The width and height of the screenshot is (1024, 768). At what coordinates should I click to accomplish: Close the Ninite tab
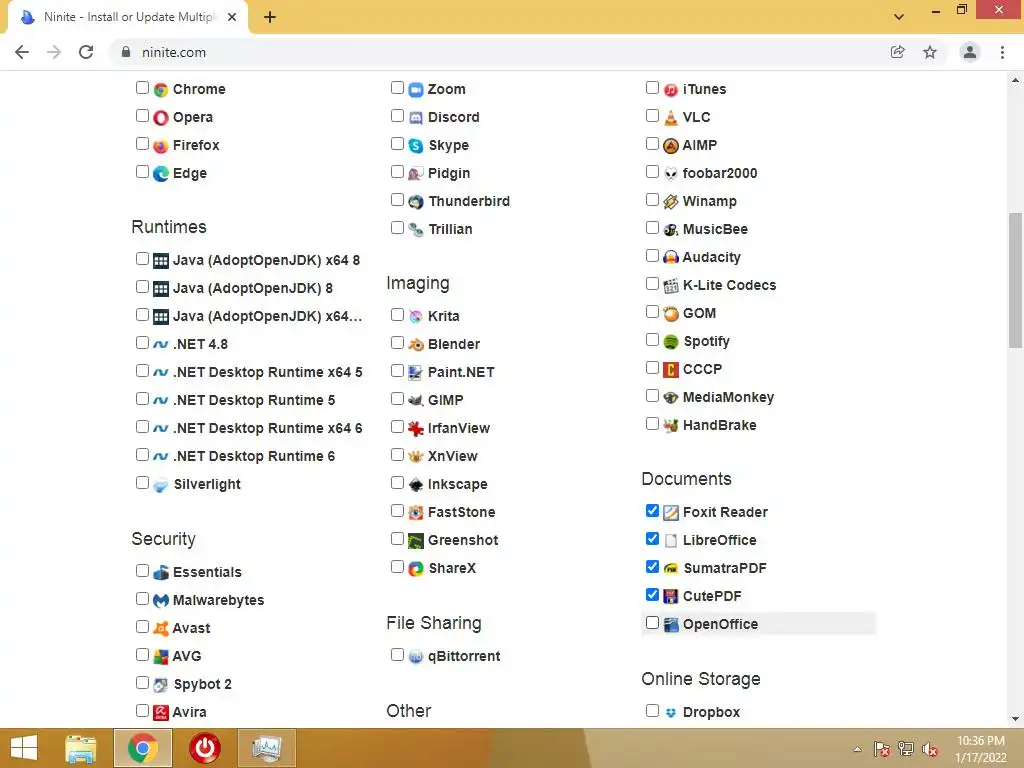232,18
